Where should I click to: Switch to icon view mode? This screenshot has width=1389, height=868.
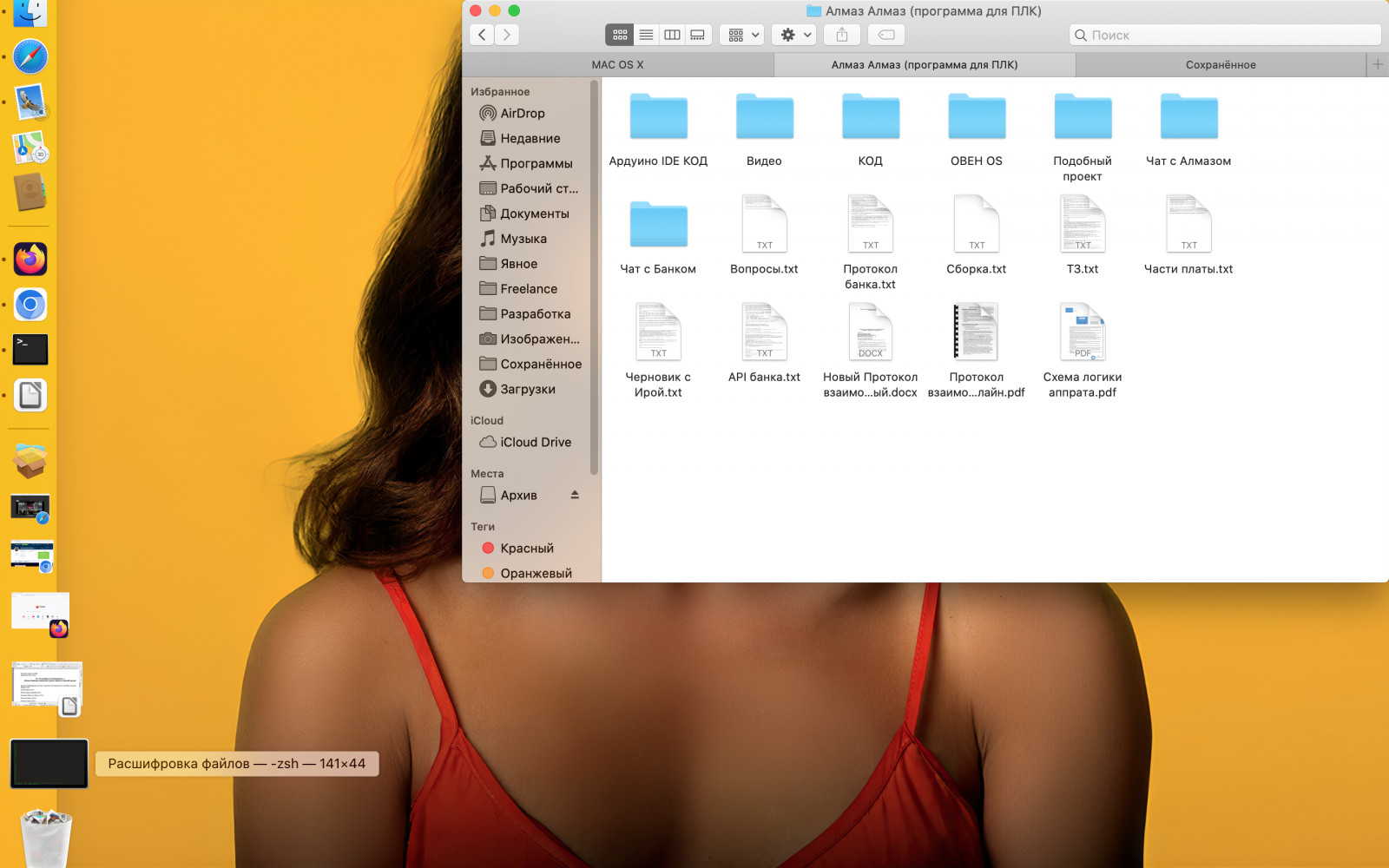click(620, 35)
